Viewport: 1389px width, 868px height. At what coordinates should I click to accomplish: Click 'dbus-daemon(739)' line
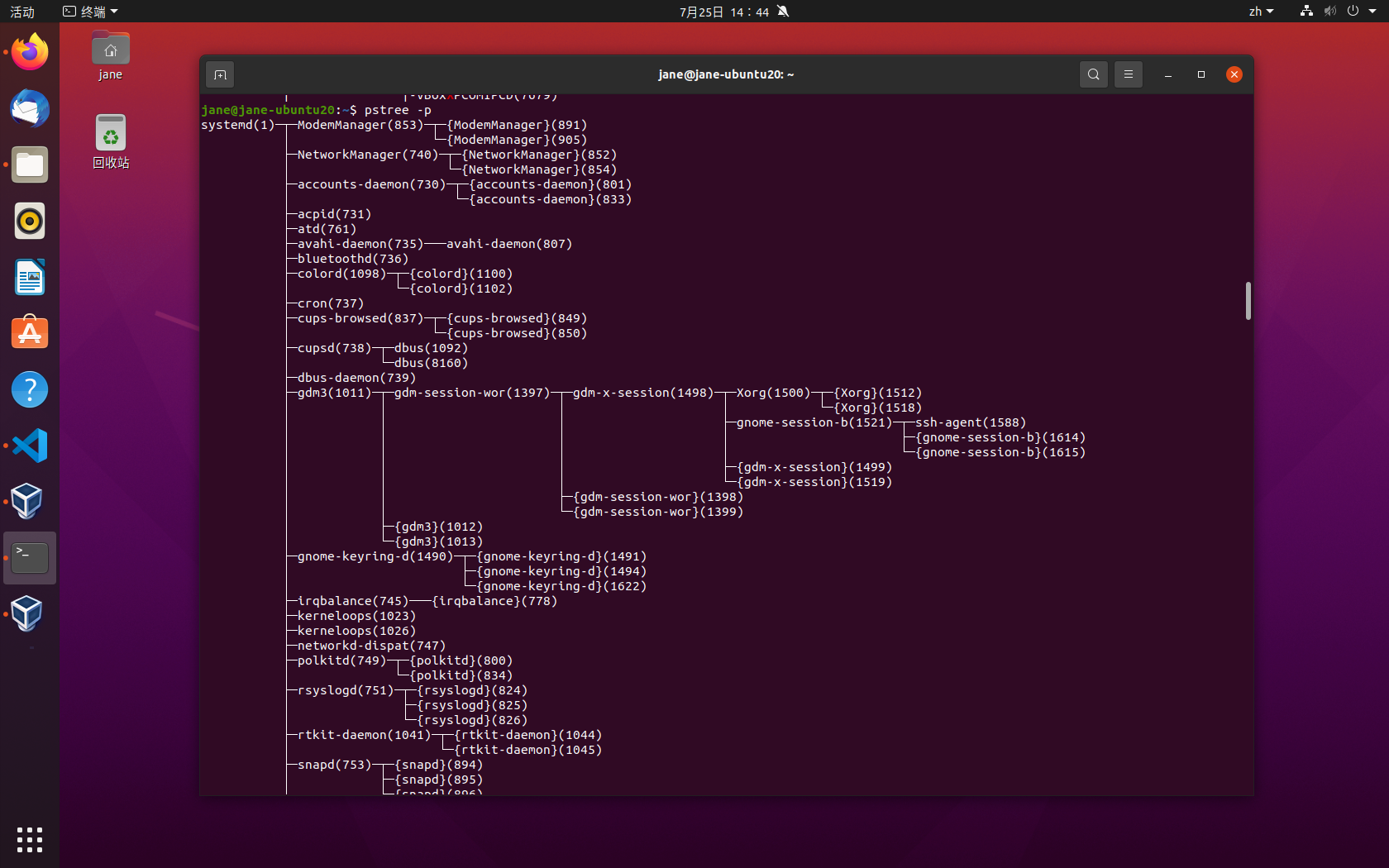(x=357, y=378)
